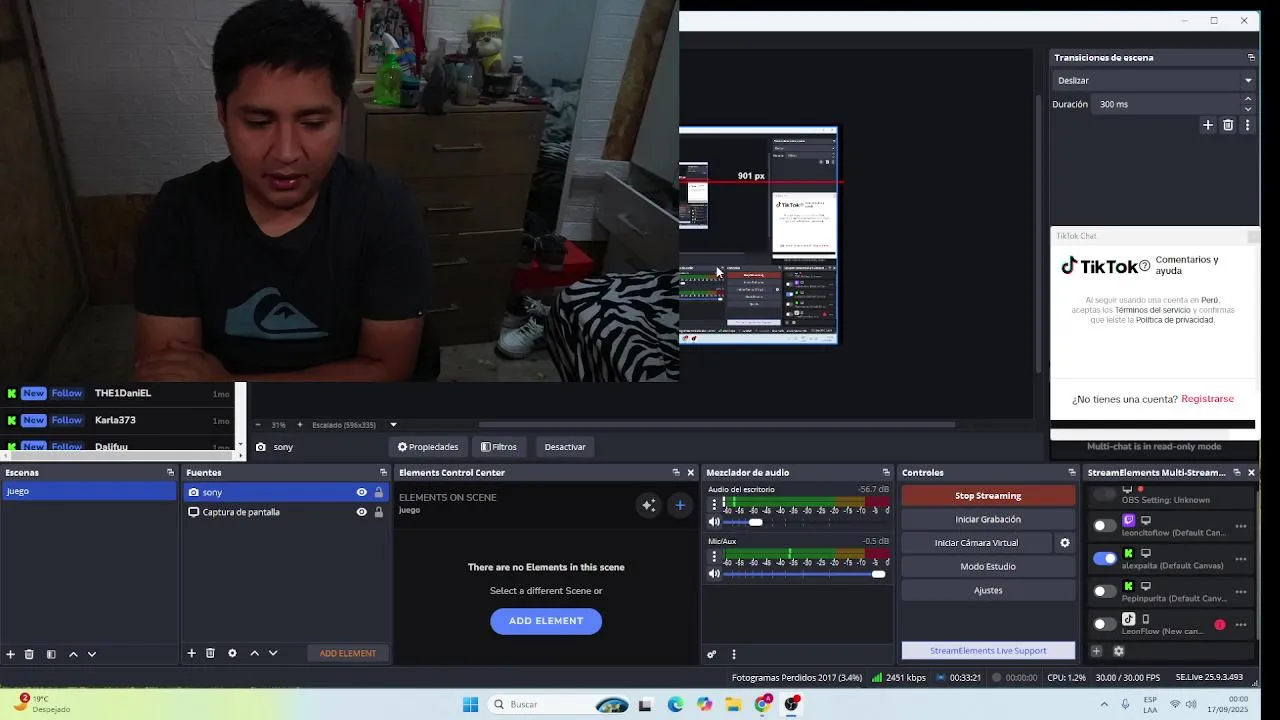Image resolution: width=1280 pixels, height=720 pixels.
Task: Open more options for leoncitoflow target
Action: point(1241,526)
